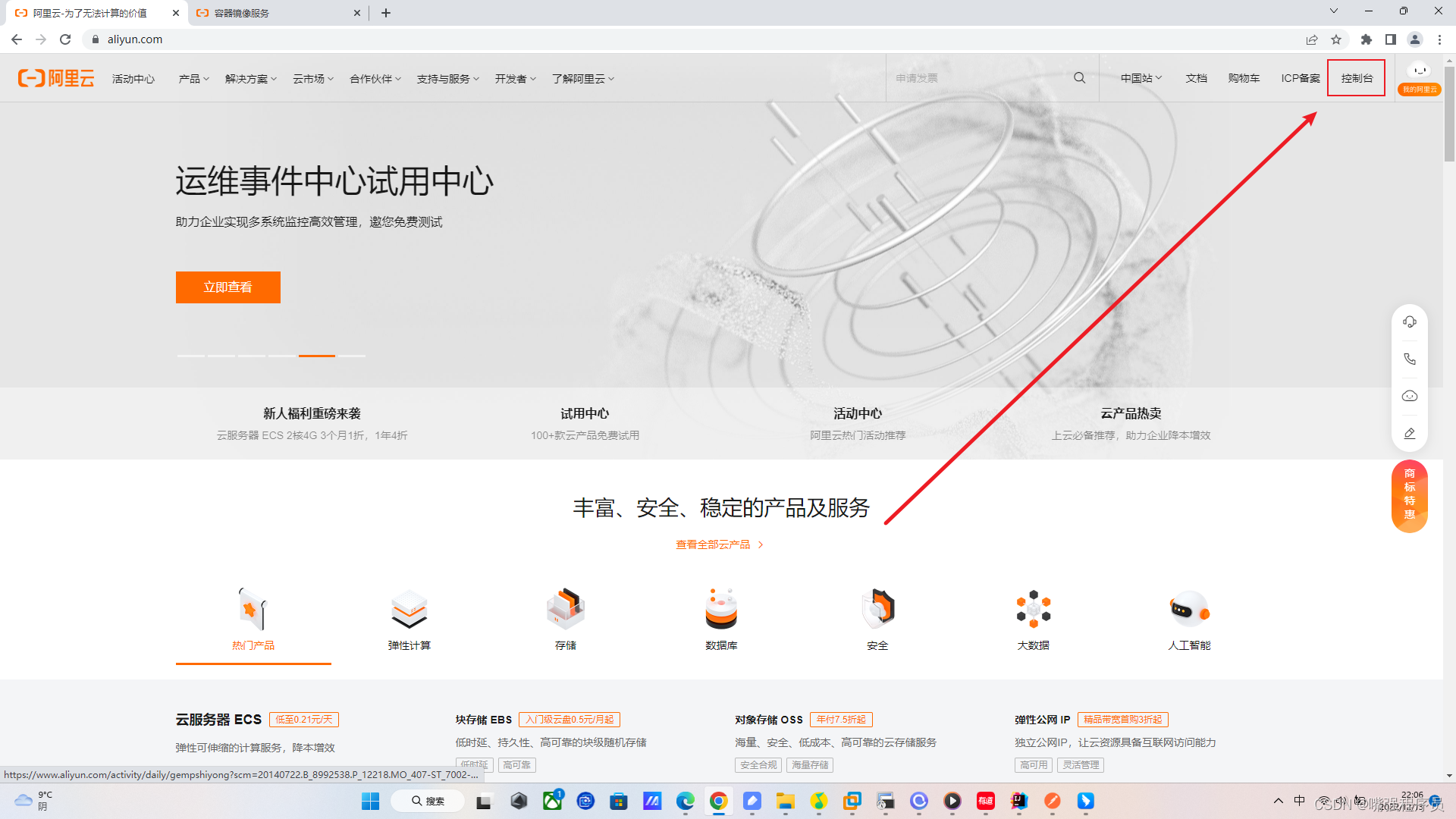Open the 查看全部云产品 link
The width and height of the screenshot is (1456, 819).
tap(719, 544)
